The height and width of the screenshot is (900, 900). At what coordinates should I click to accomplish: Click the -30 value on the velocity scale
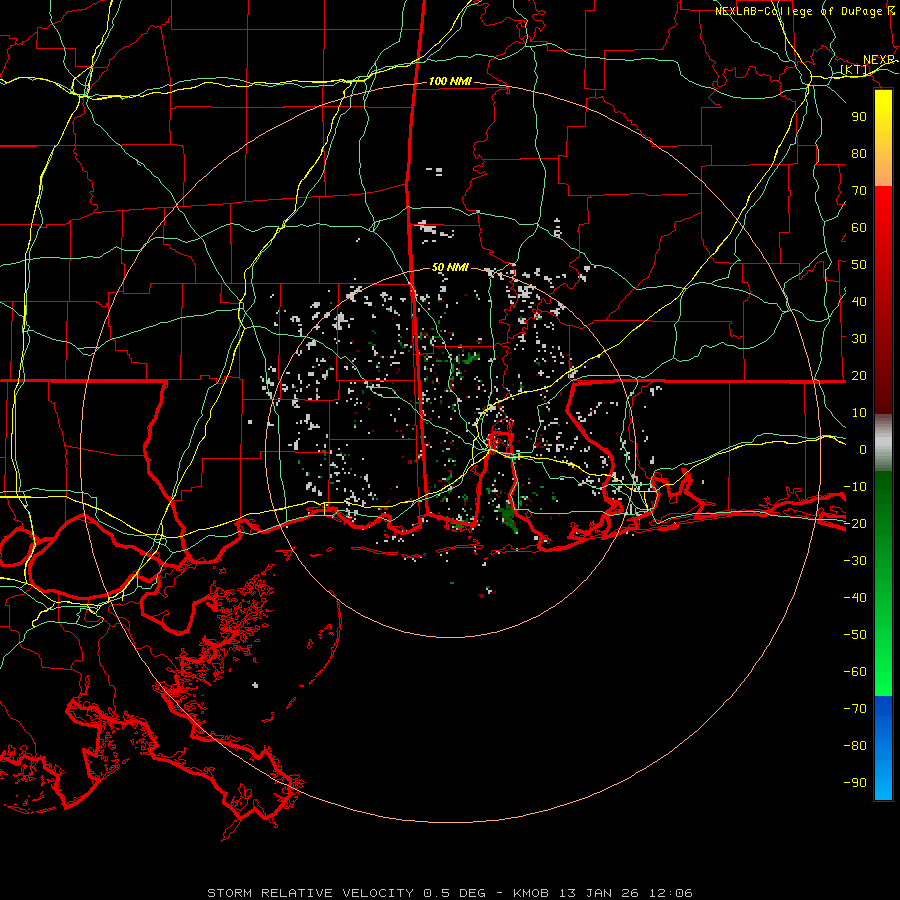pos(855,561)
